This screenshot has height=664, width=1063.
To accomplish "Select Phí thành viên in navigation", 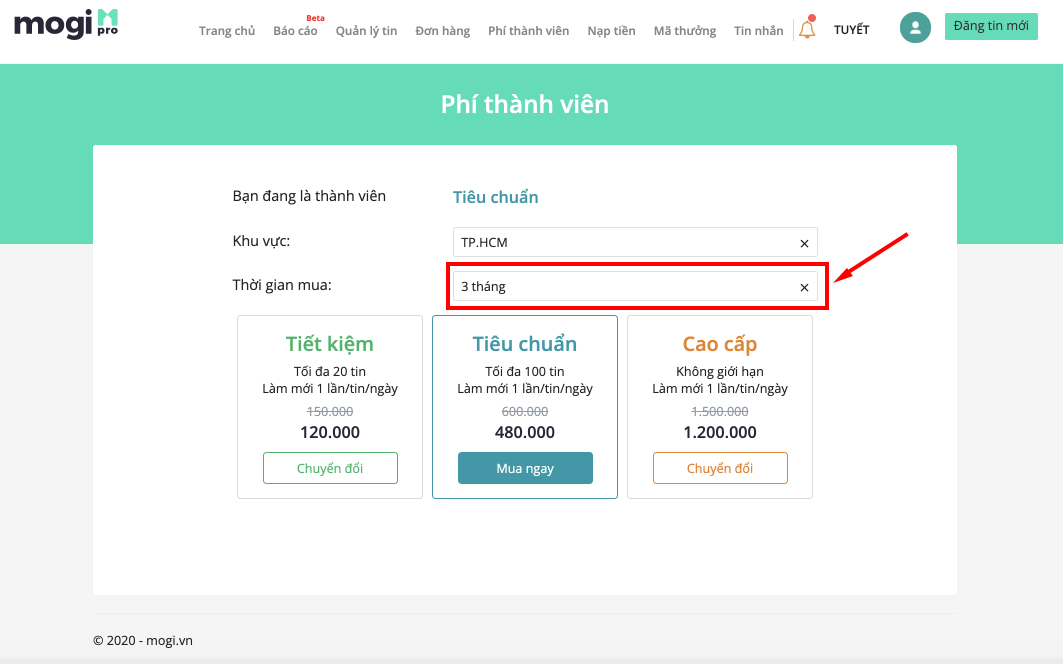I will coord(529,31).
